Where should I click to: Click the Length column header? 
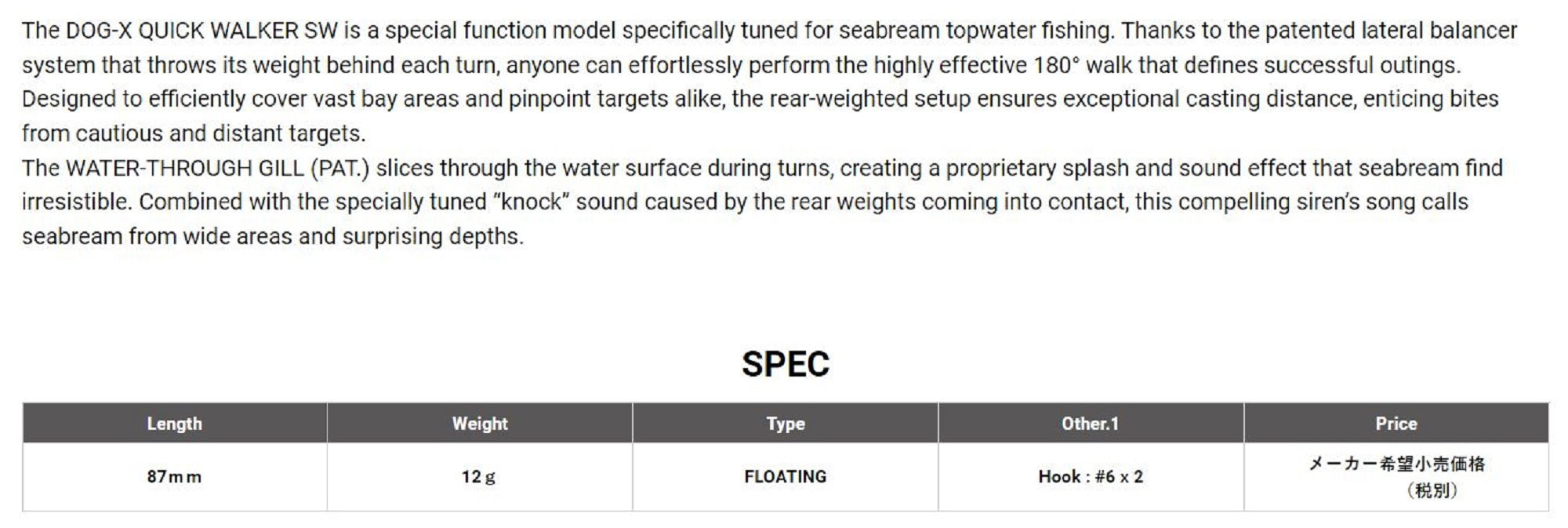click(174, 424)
